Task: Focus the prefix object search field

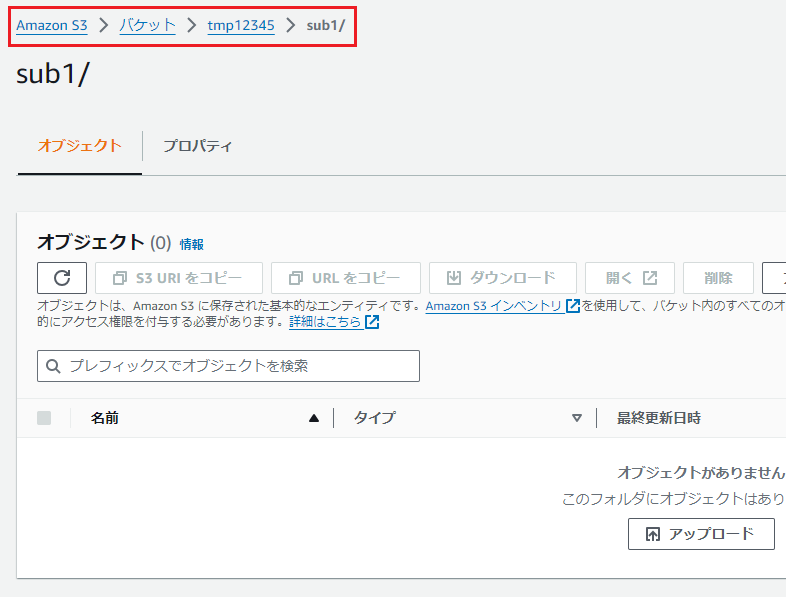Action: [x=228, y=366]
